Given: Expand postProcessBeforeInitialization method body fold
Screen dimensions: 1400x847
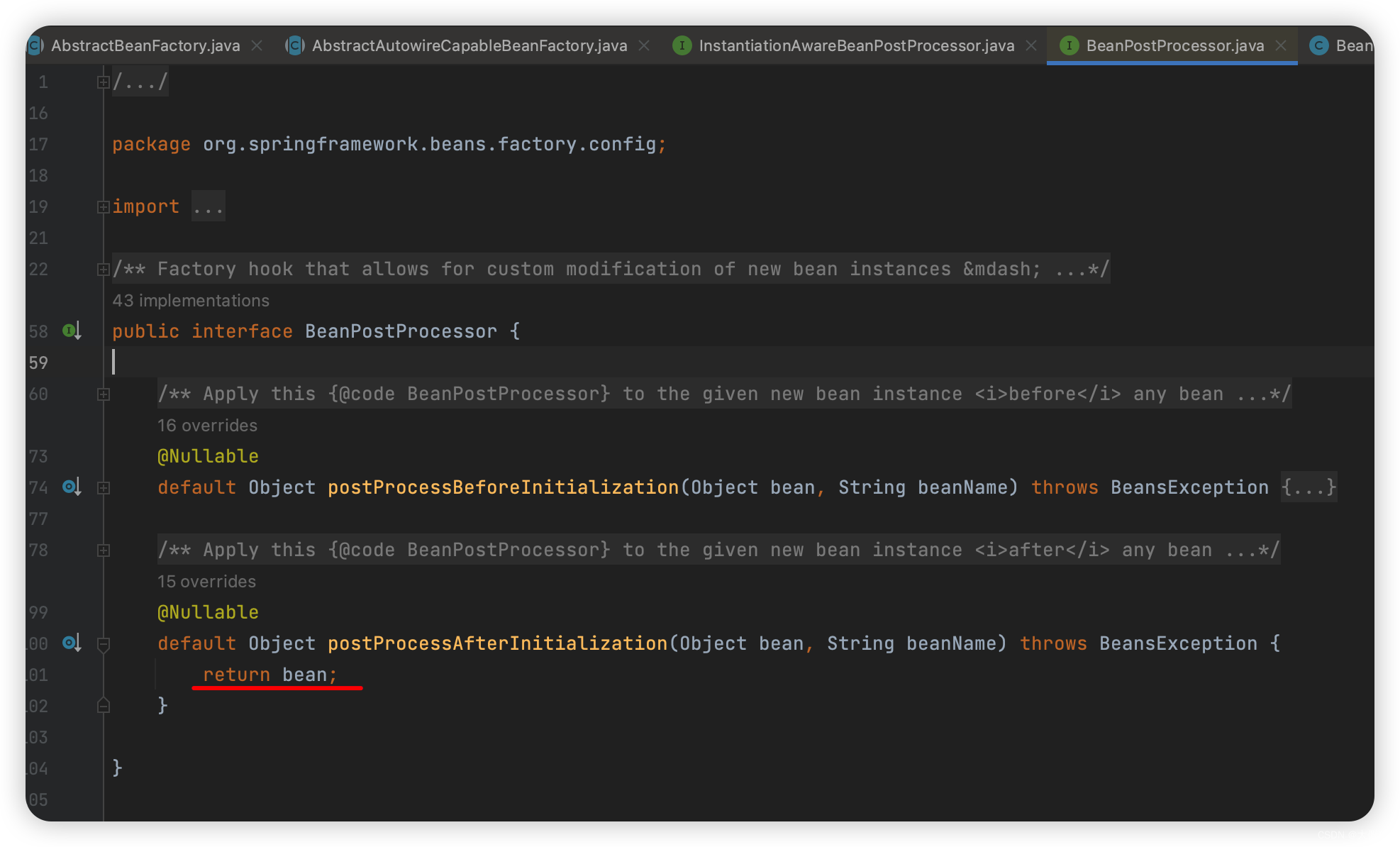Looking at the screenshot, I should (x=103, y=488).
